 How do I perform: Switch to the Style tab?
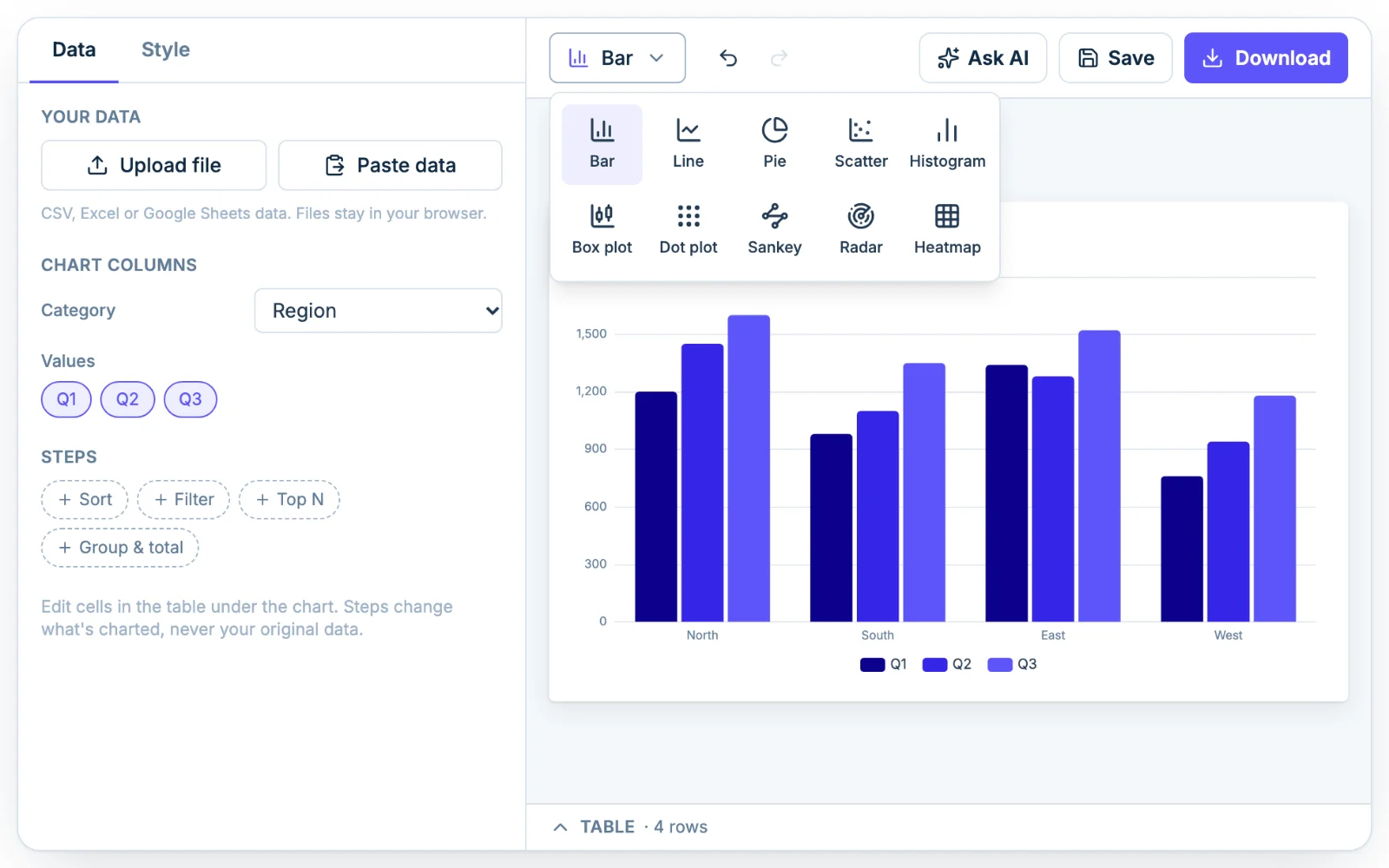click(166, 50)
